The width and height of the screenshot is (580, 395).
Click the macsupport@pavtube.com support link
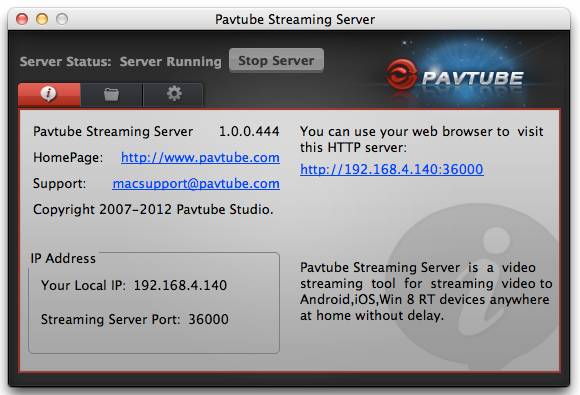(x=196, y=183)
